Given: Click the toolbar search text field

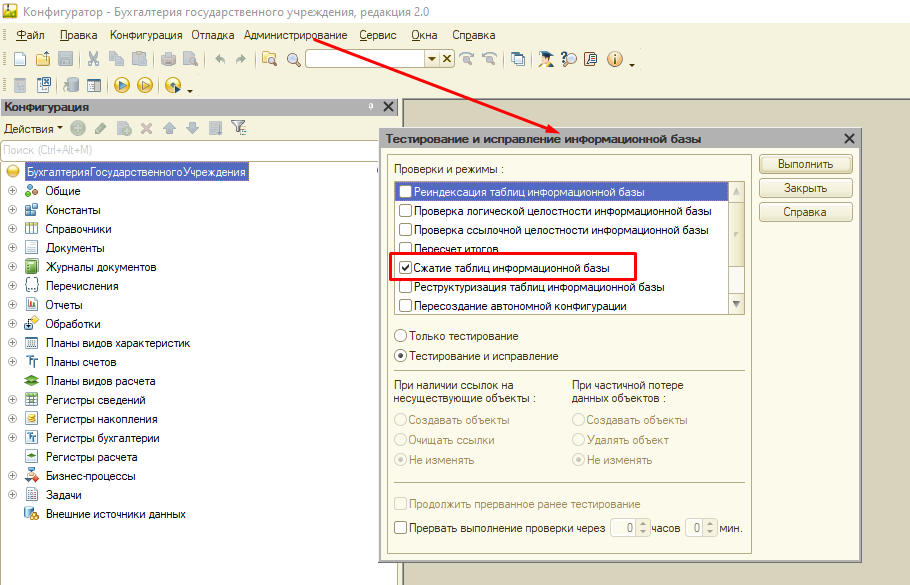Looking at the screenshot, I should (x=366, y=59).
